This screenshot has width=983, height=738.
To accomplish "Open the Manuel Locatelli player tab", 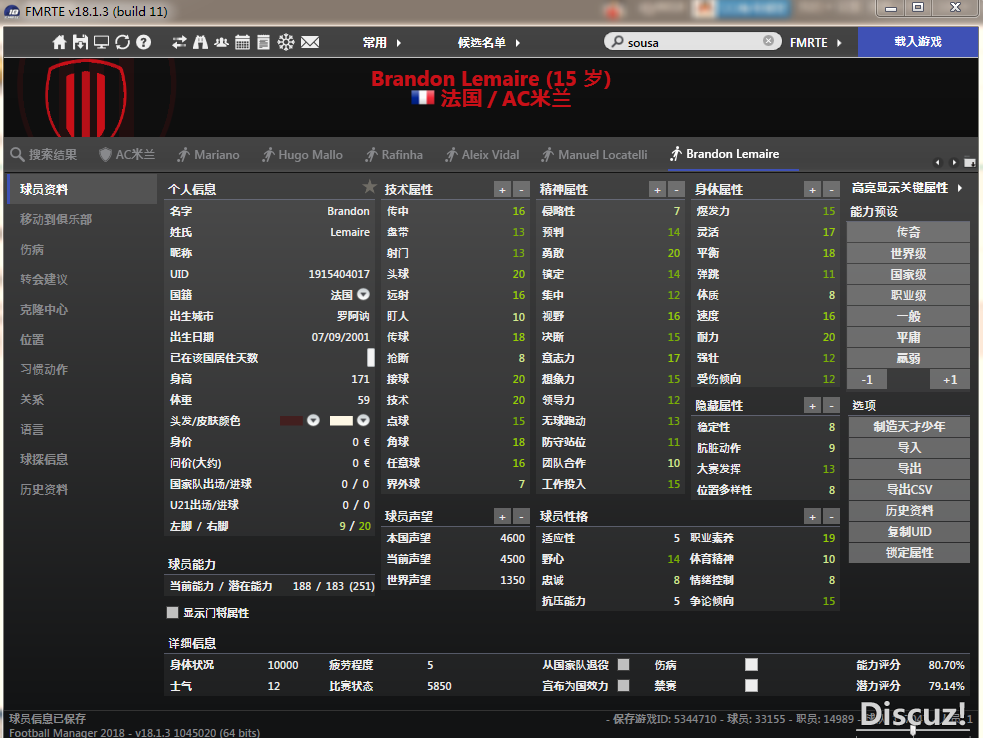I will pos(594,154).
